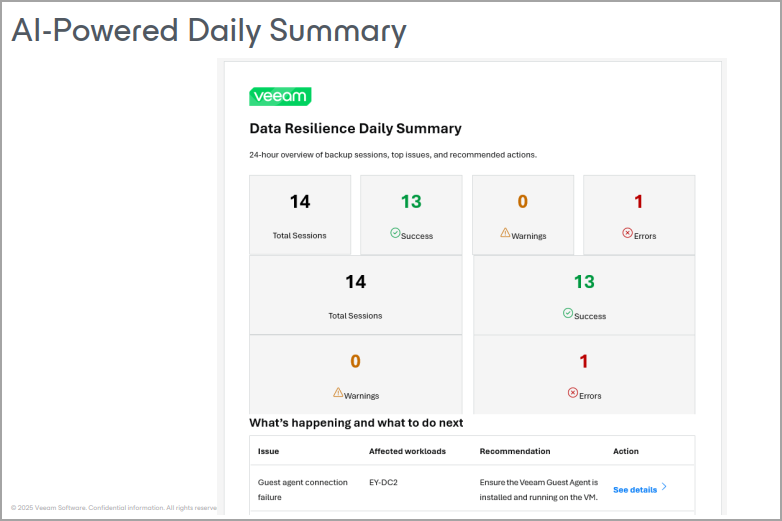782x521 pixels.
Task: Click the Issue column header
Action: (x=268, y=451)
